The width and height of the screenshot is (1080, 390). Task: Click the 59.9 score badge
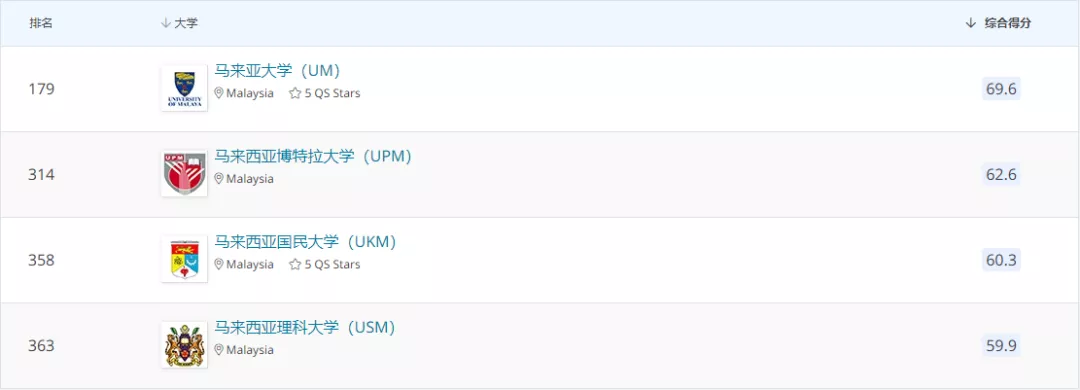(x=1001, y=345)
